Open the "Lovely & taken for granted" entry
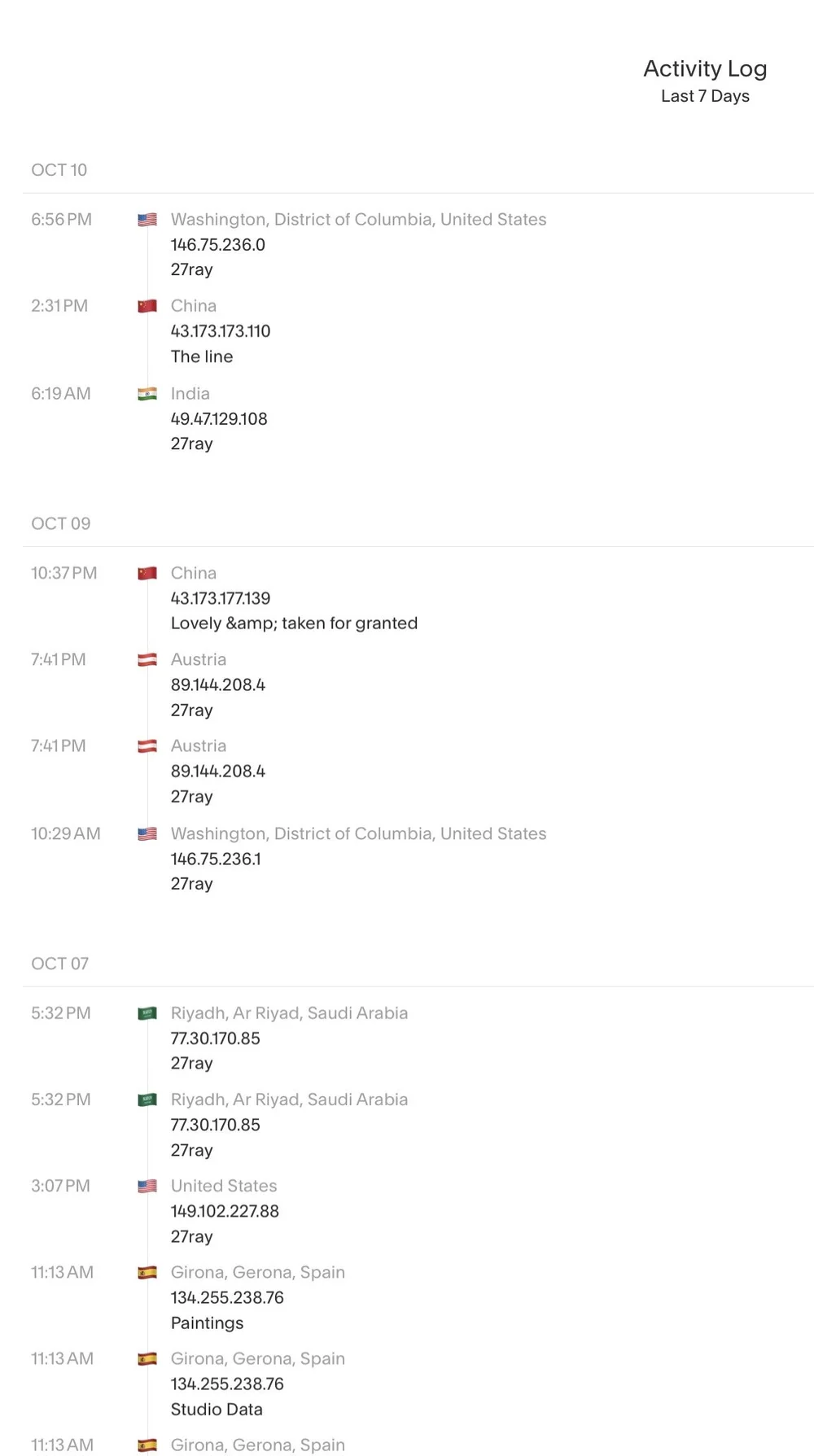The width and height of the screenshot is (814, 1456). [294, 623]
